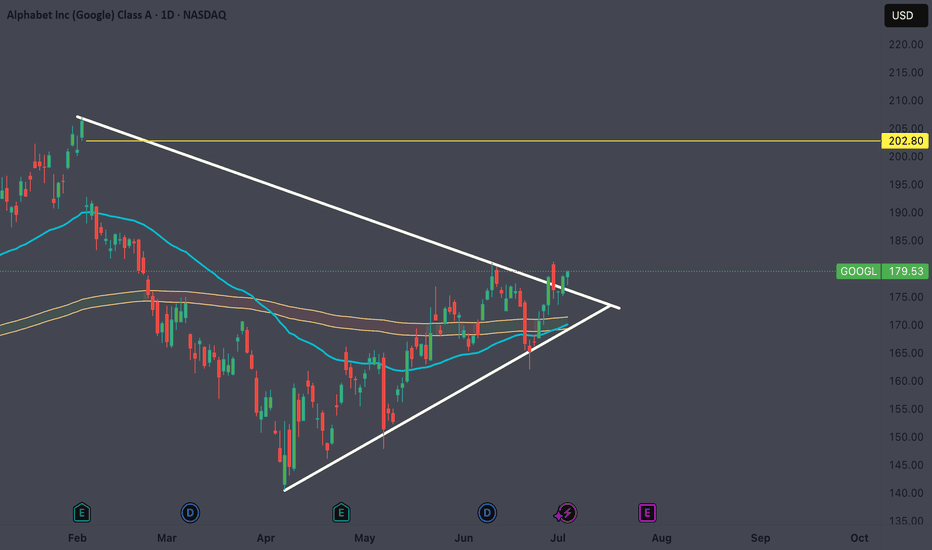Click the Oct label on time axis
Screen dimensions: 932x550
point(859,538)
